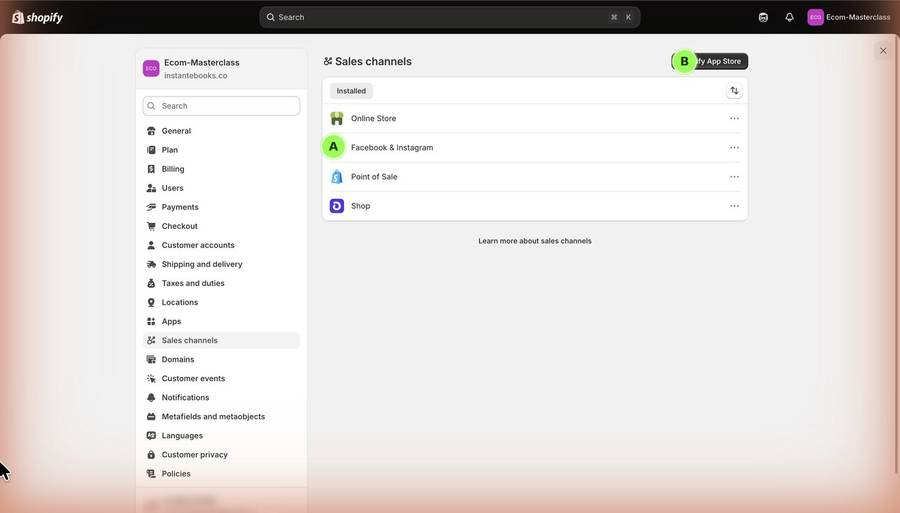Click the Ecom-Masterclass store avatar in sidebar
This screenshot has height=513, width=900.
tap(151, 68)
